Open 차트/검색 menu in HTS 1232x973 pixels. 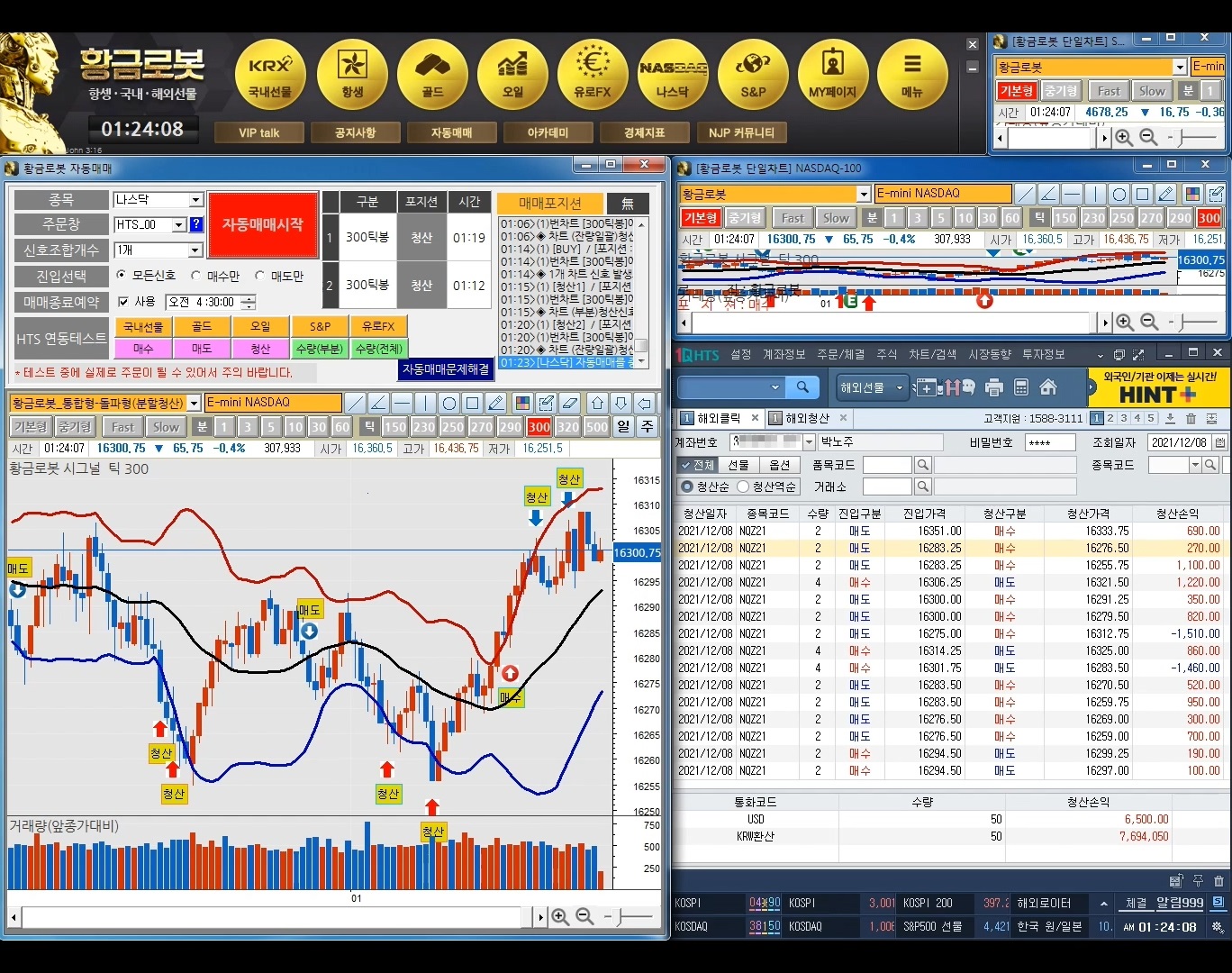932,355
